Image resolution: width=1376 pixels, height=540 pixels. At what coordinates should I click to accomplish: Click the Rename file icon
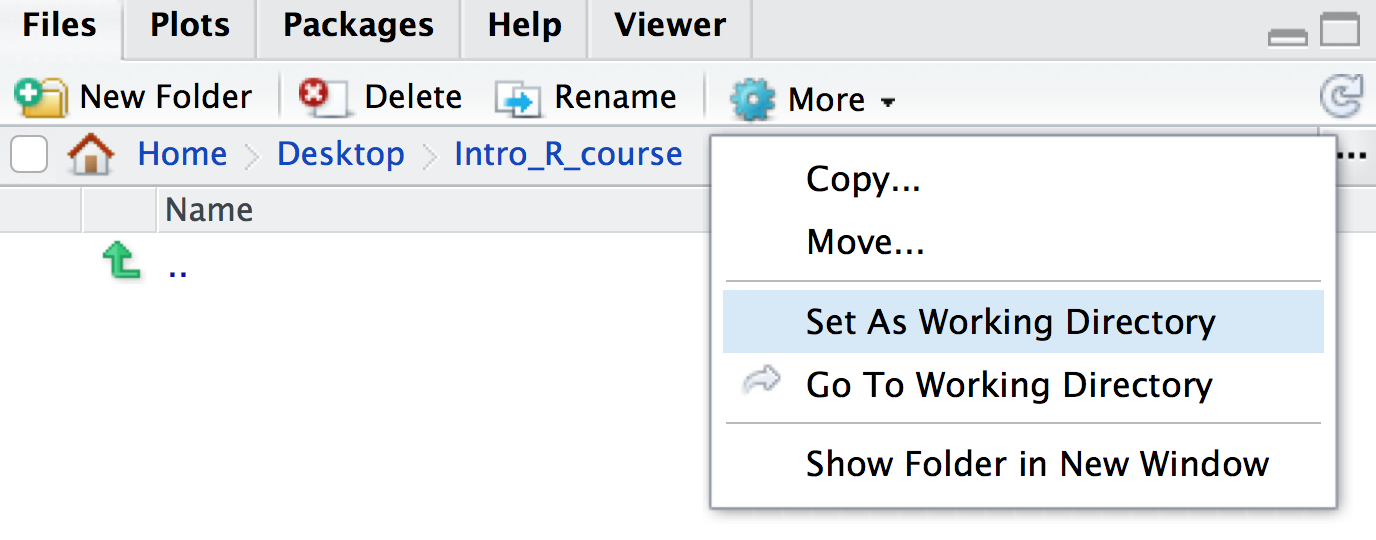[518, 98]
